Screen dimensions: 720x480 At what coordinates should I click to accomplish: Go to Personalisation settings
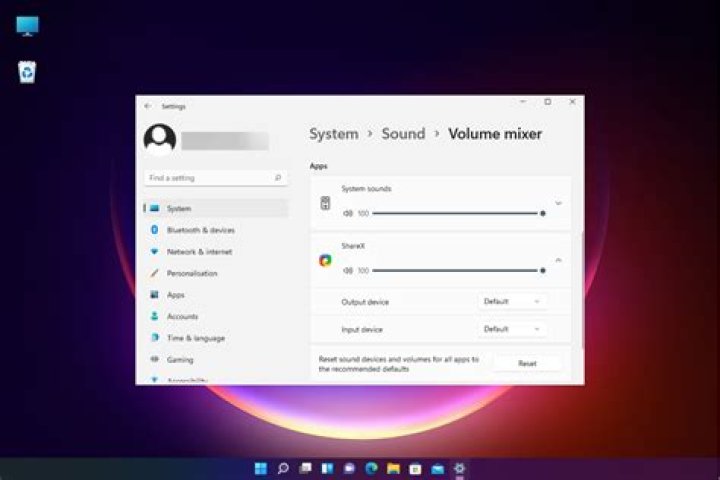pyautogui.click(x=191, y=273)
